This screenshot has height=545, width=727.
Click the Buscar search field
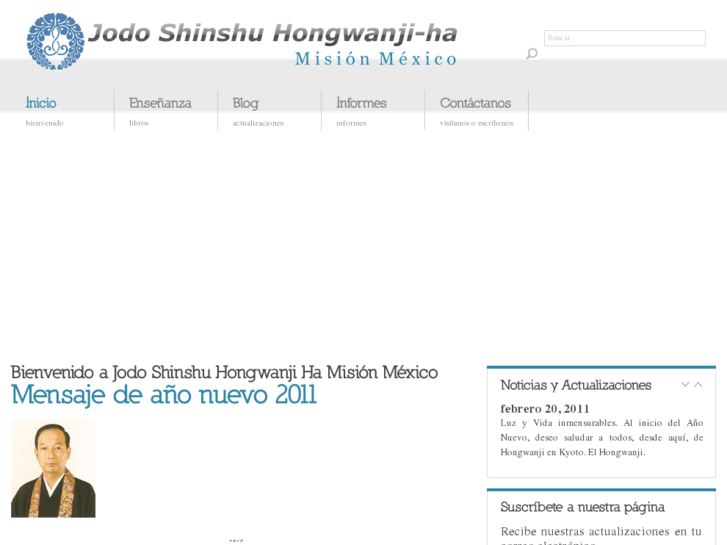pos(625,38)
